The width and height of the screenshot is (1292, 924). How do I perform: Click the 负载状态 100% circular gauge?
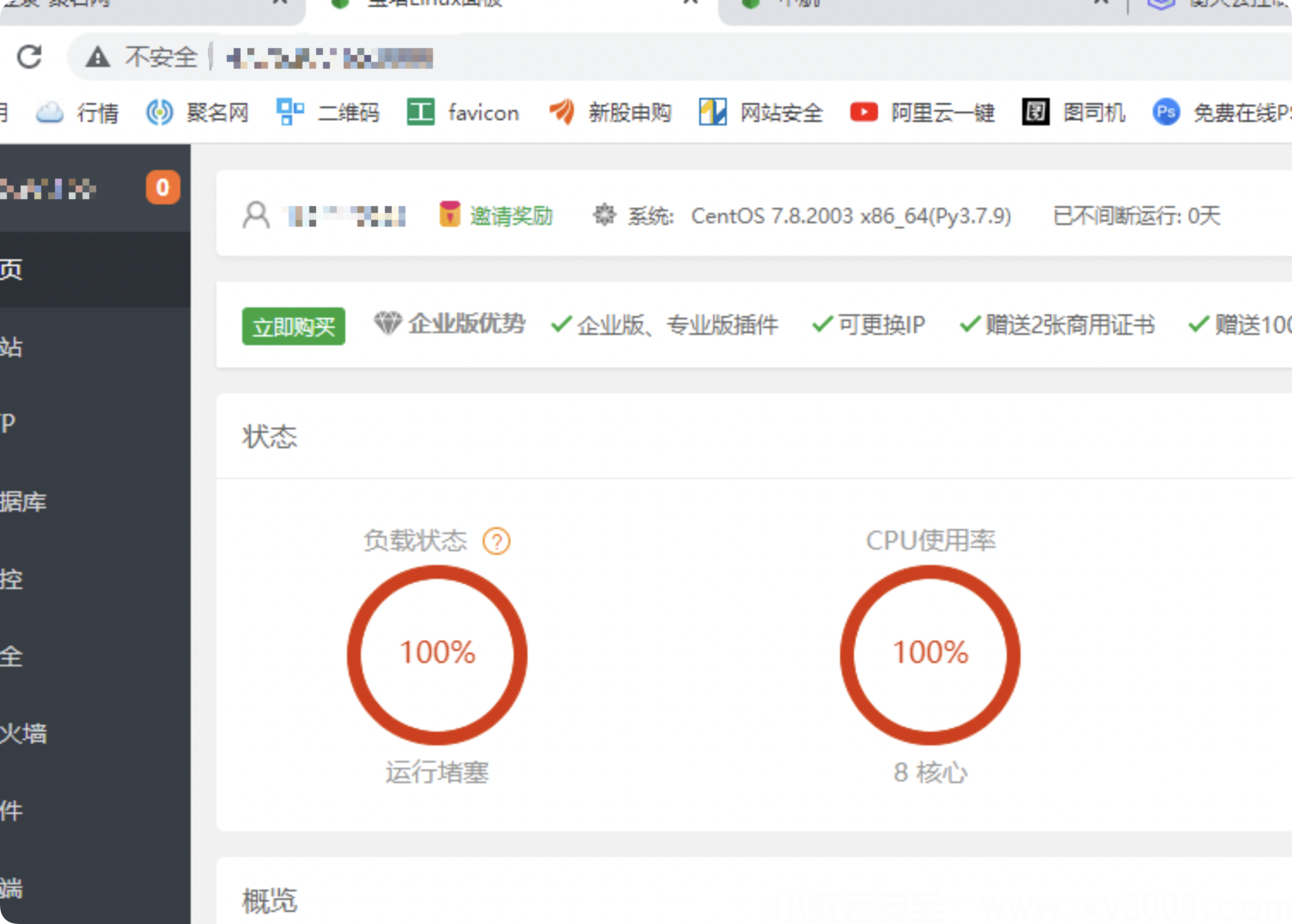437,654
